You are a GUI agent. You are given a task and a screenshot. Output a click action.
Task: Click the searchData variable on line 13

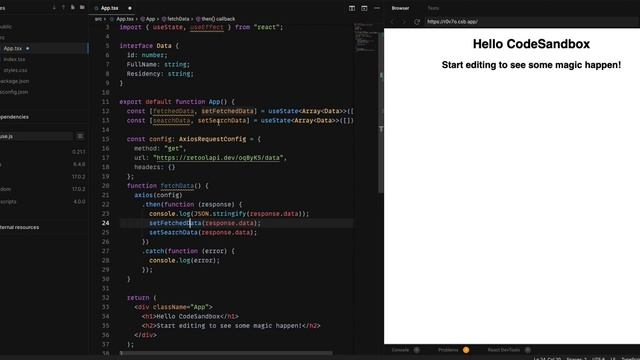[171, 120]
